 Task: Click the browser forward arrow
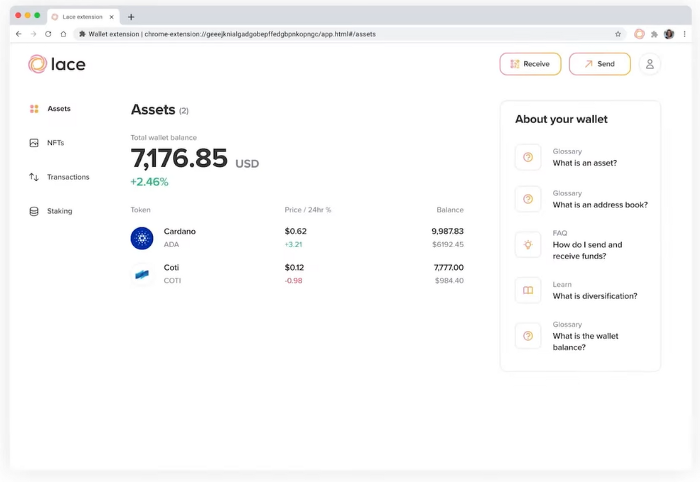click(33, 34)
